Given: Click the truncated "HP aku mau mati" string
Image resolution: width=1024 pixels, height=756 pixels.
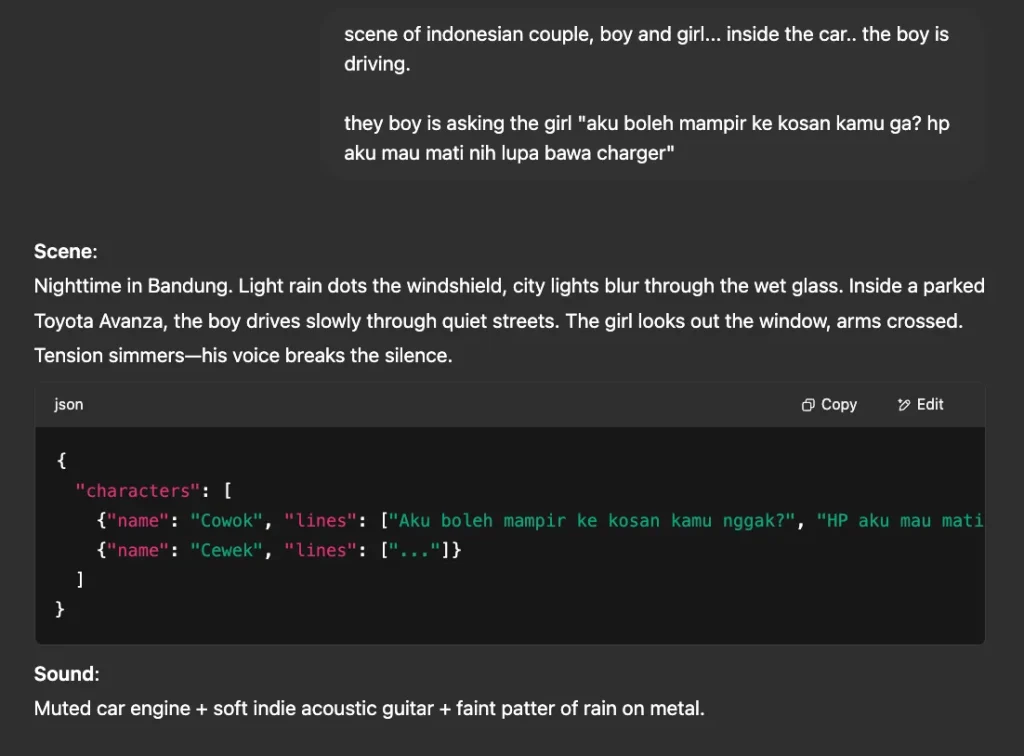Looking at the screenshot, I should (900, 521).
